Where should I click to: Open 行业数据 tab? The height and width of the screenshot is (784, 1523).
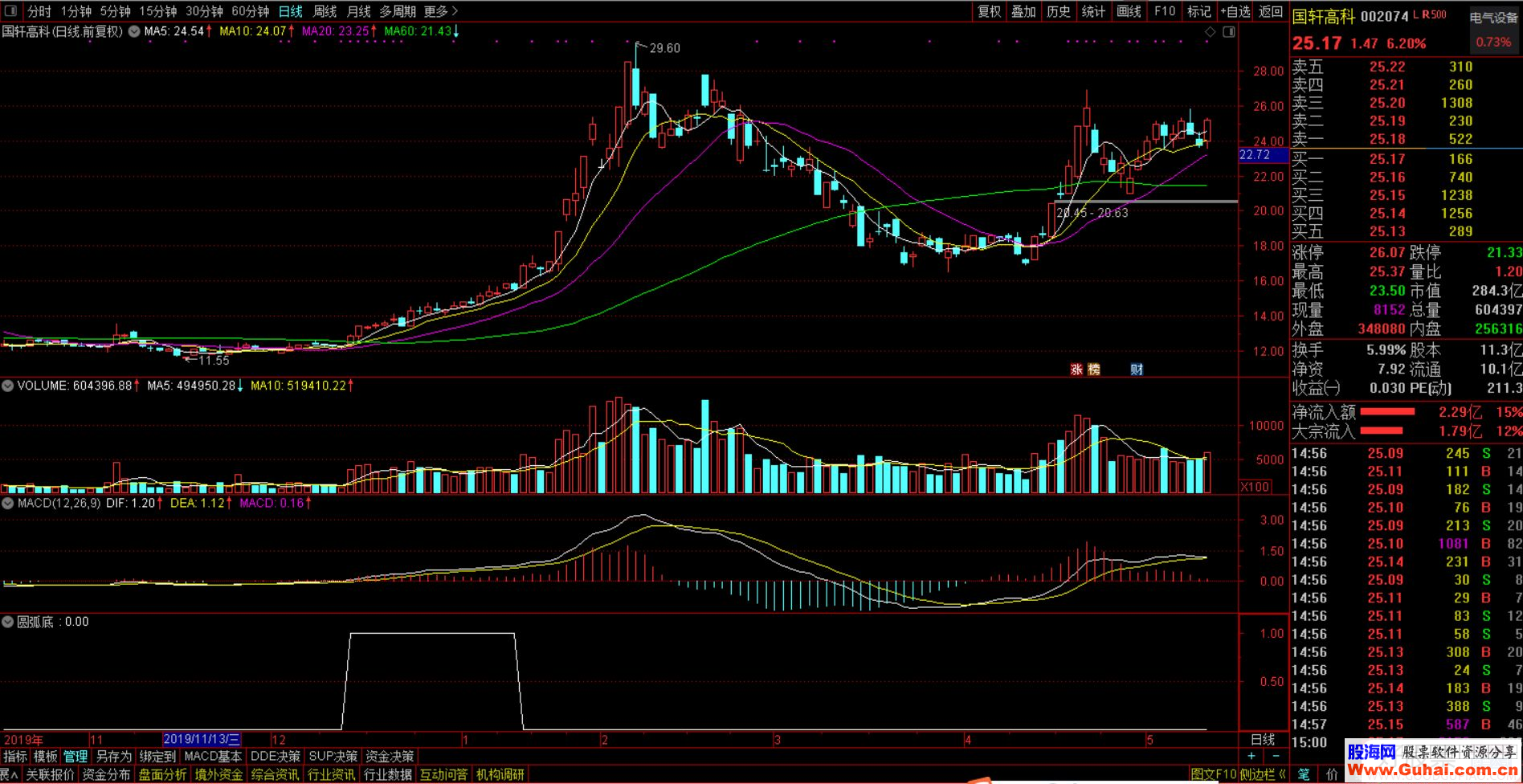point(388,774)
